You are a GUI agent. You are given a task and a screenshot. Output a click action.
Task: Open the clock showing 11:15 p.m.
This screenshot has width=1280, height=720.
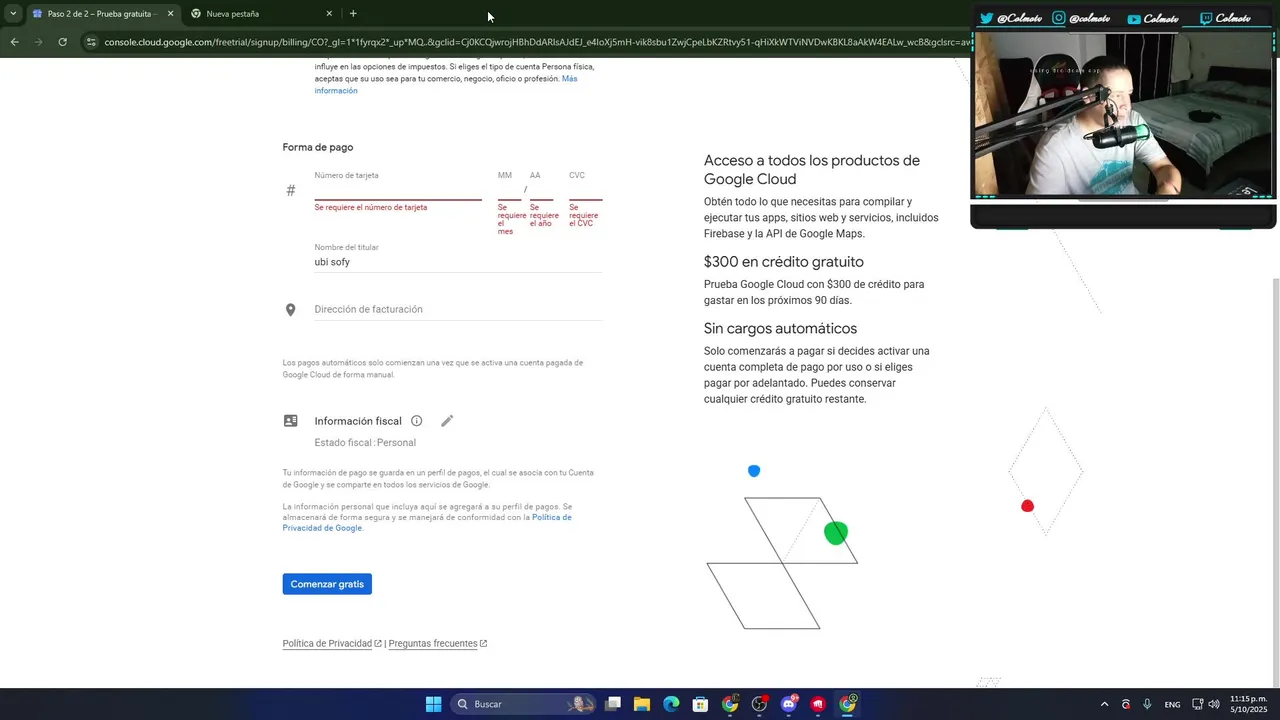coord(1249,704)
